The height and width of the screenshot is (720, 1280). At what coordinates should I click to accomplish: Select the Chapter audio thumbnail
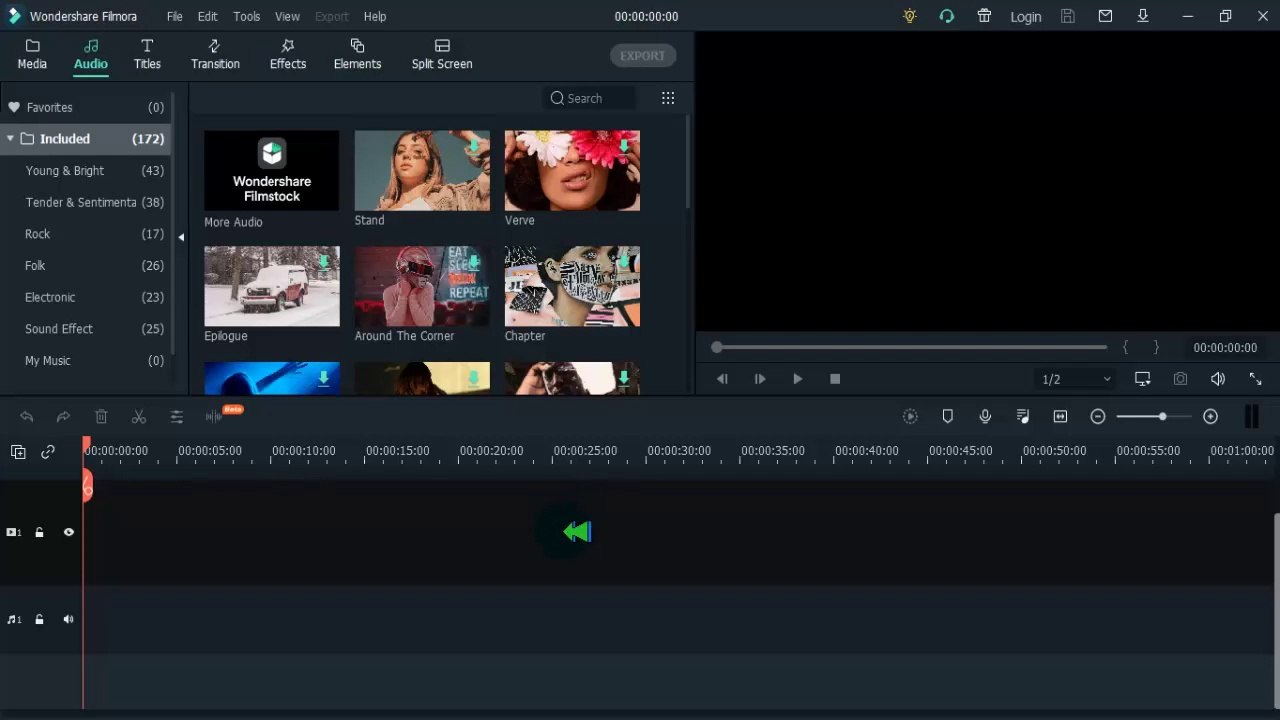tap(572, 286)
